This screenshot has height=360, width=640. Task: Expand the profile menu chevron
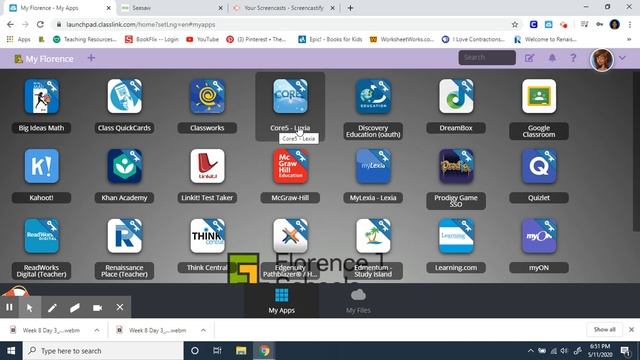(x=622, y=58)
